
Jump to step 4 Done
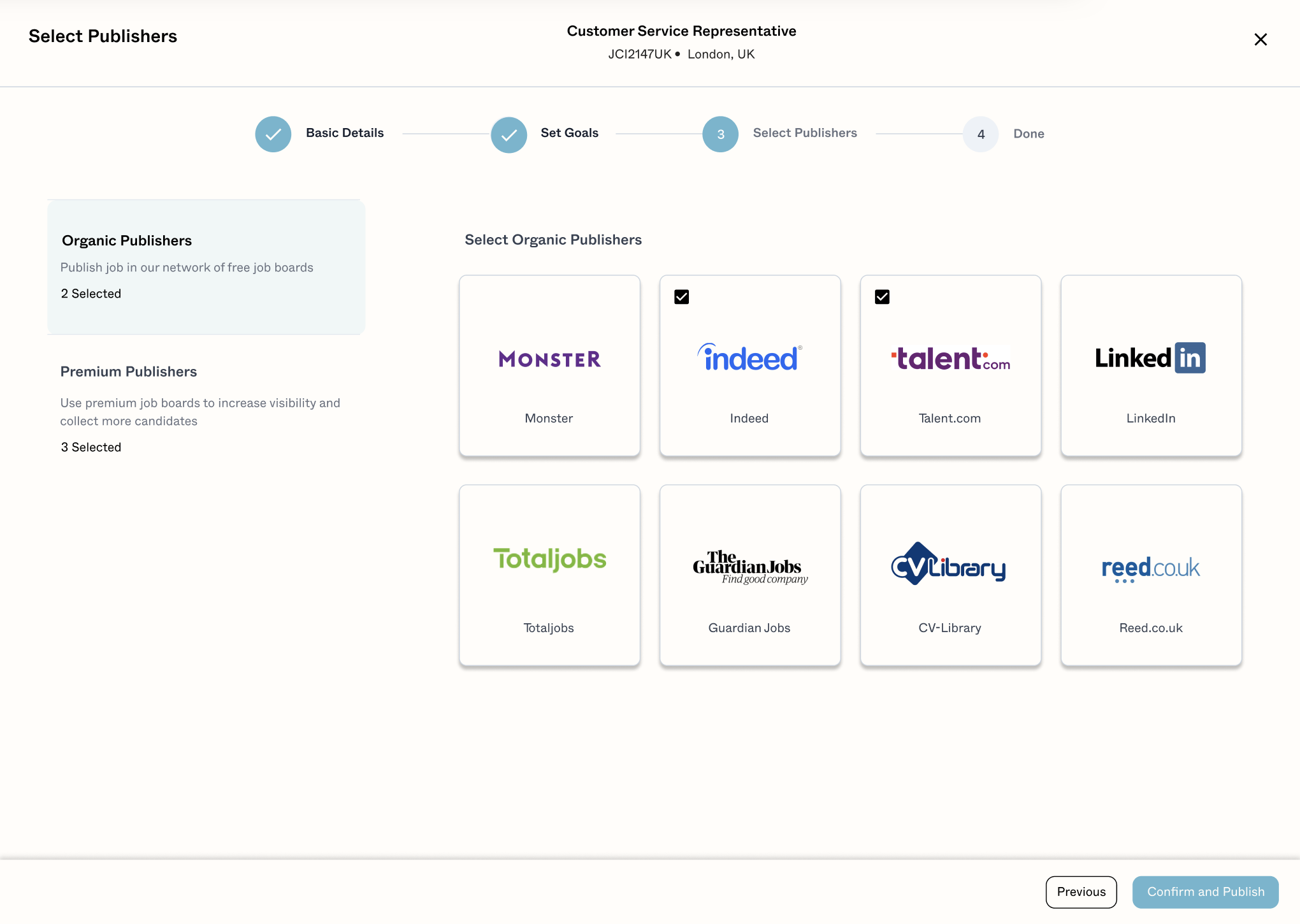pyautogui.click(x=981, y=134)
